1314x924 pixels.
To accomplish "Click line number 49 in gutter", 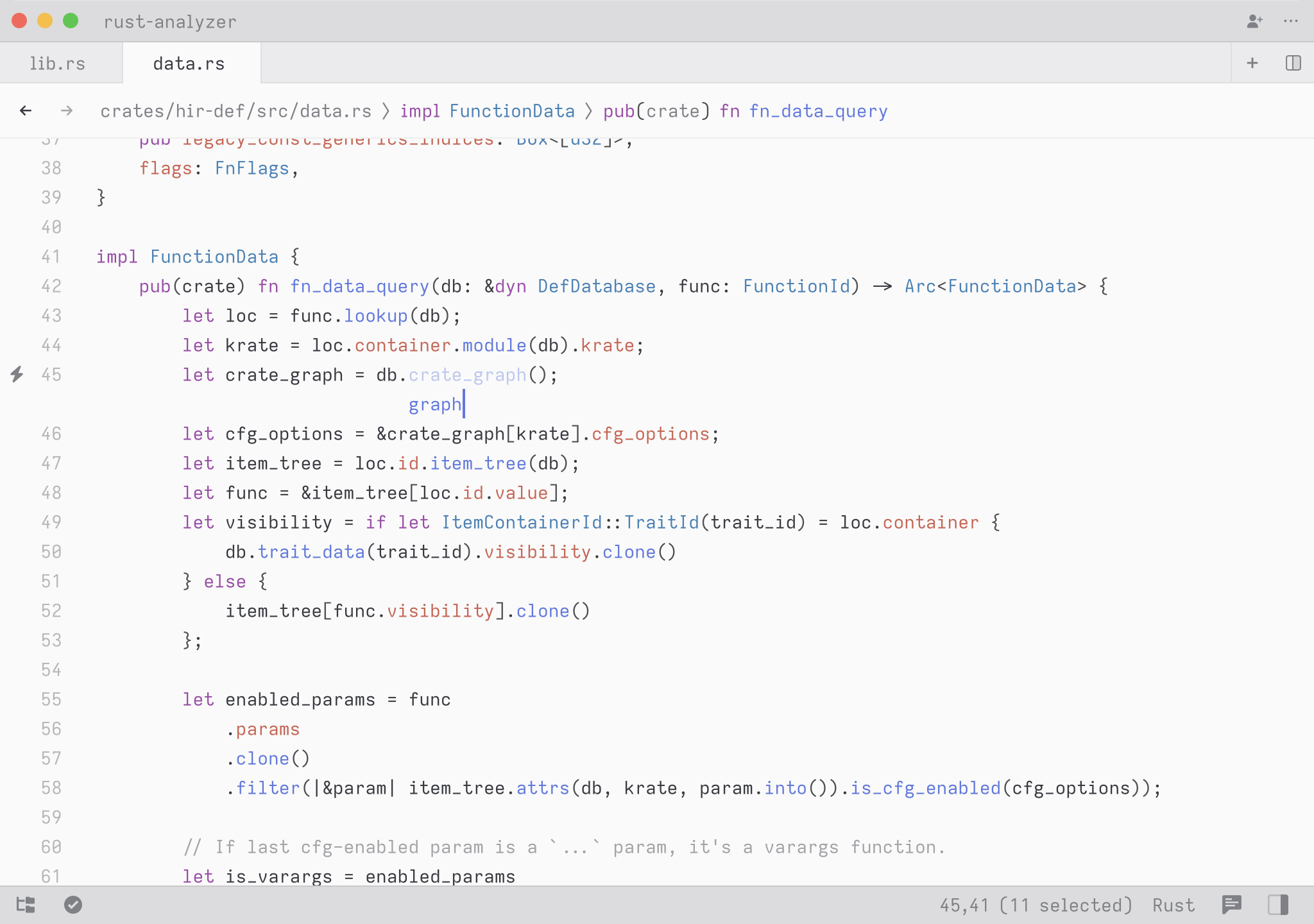I will click(x=51, y=522).
